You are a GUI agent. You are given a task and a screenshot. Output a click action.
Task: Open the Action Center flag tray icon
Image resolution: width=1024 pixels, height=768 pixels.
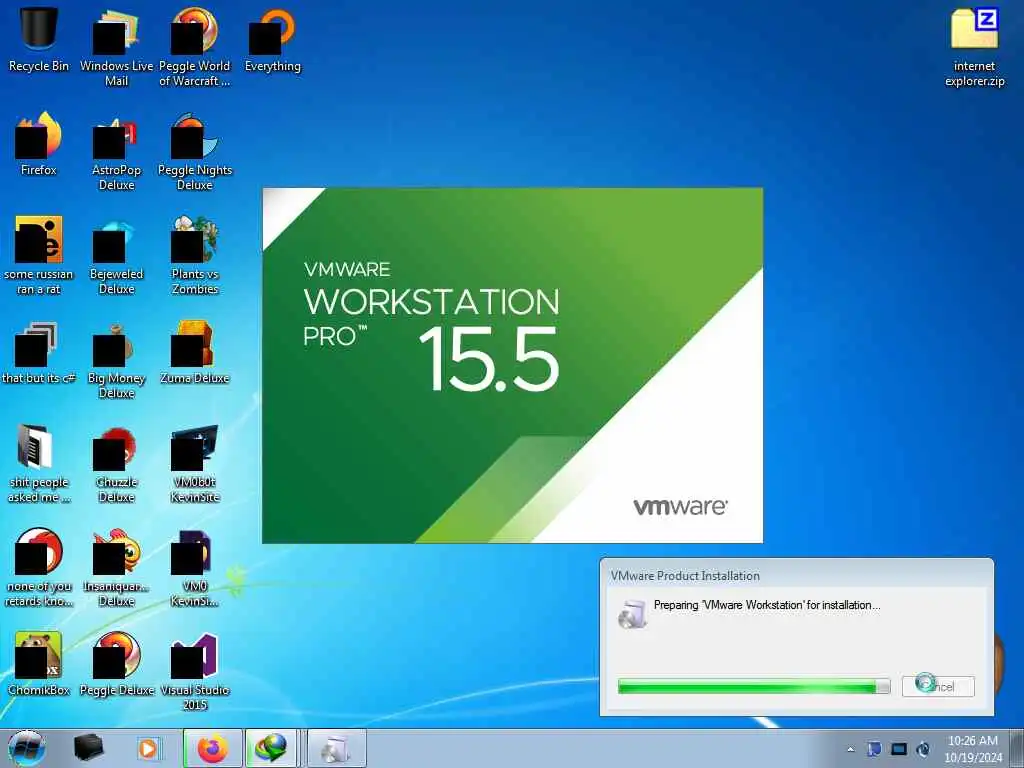coord(874,749)
